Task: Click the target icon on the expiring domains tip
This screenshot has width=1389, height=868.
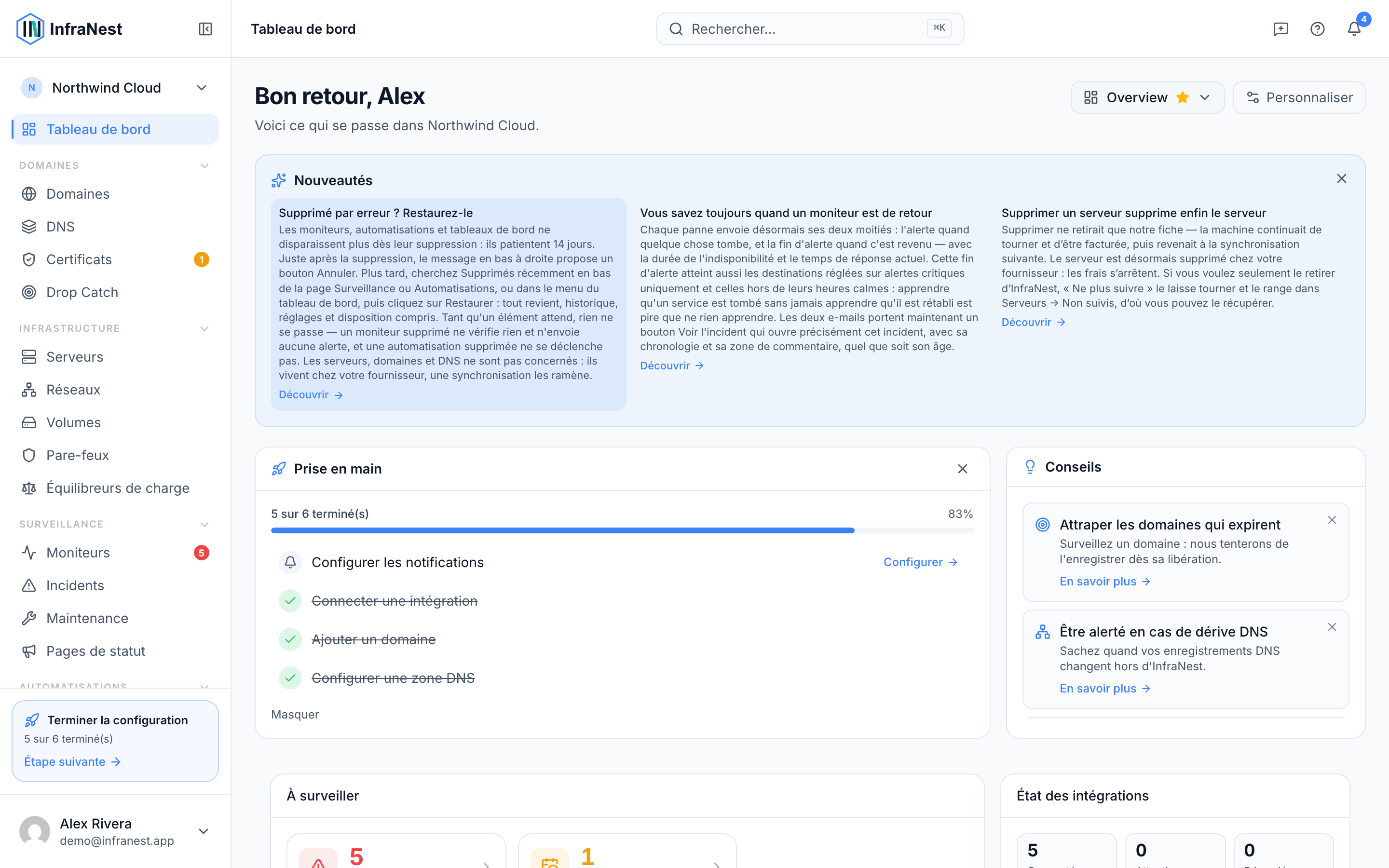Action: click(1042, 525)
